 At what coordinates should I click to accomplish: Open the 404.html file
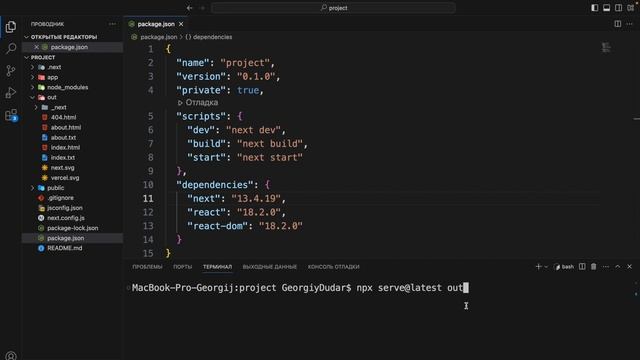click(63, 117)
